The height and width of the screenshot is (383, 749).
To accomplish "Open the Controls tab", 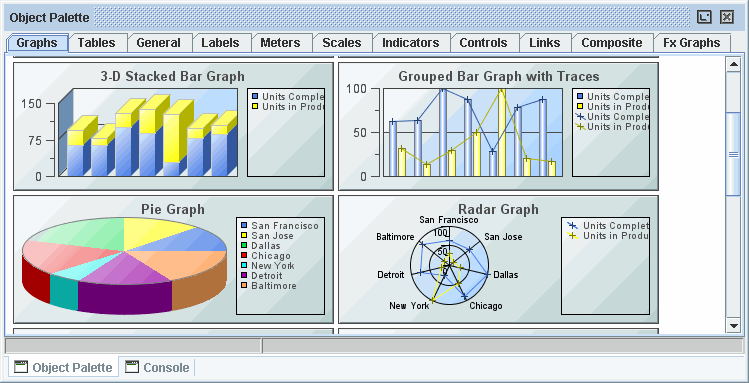I will 483,43.
